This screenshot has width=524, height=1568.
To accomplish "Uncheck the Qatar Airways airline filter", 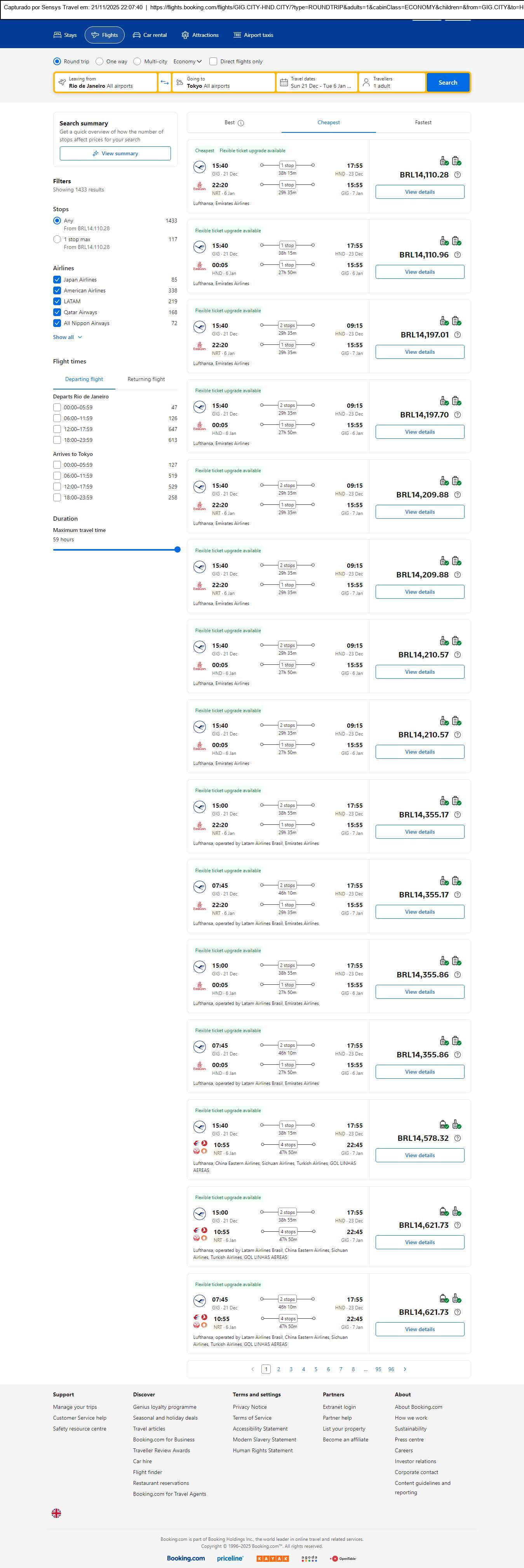I will (57, 312).
